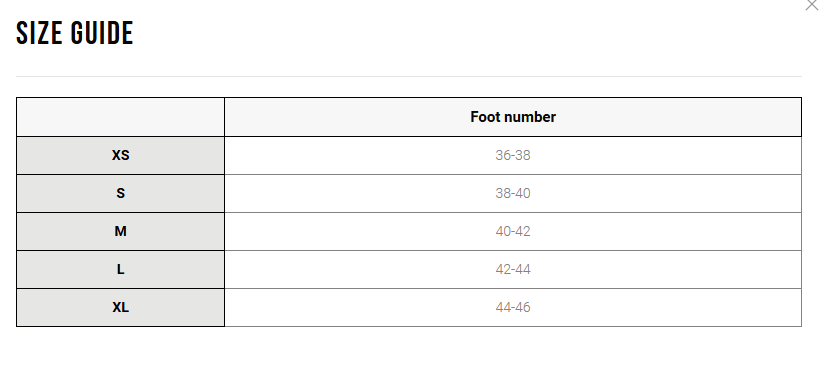Viewport: 828px width, 371px height.
Task: Select the S size row label
Action: click(x=120, y=193)
